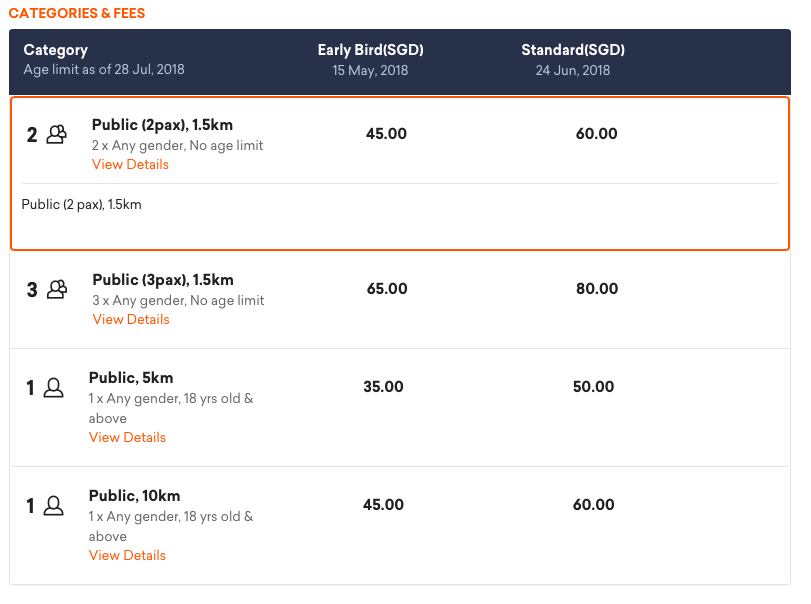Click the 65.00 early bird price
811x604 pixels.
tap(387, 289)
